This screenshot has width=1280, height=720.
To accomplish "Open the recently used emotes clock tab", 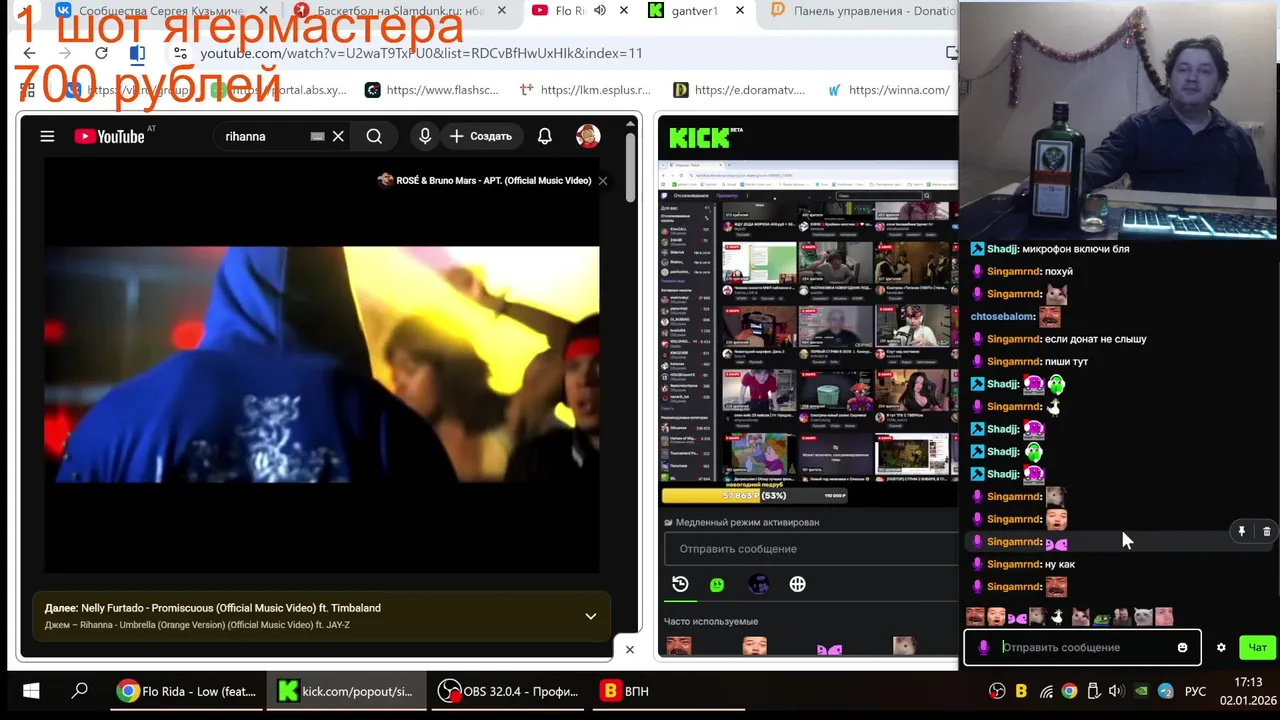I will point(680,585).
